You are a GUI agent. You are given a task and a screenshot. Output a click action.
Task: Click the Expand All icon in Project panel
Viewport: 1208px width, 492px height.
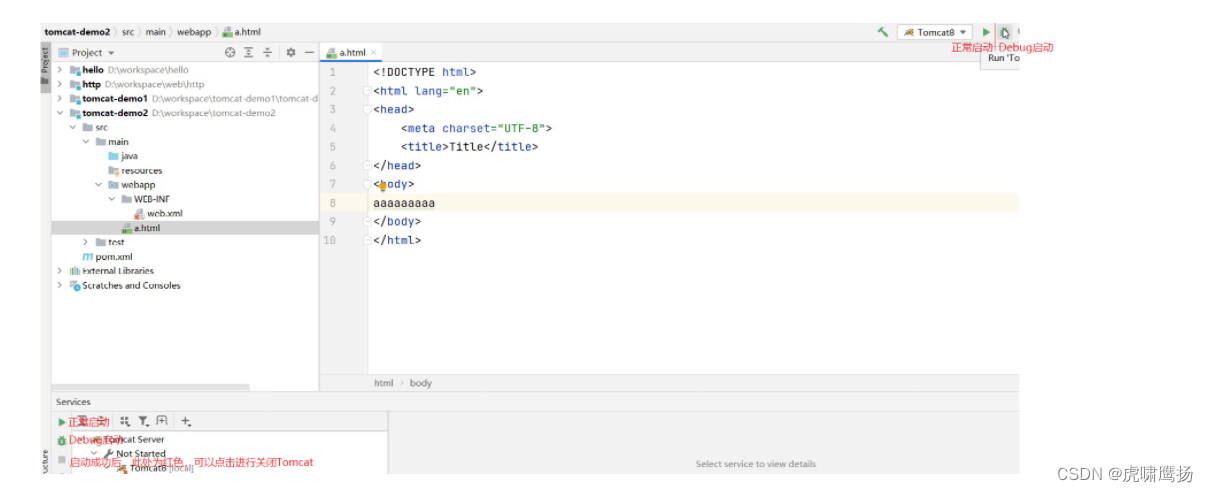[249, 52]
